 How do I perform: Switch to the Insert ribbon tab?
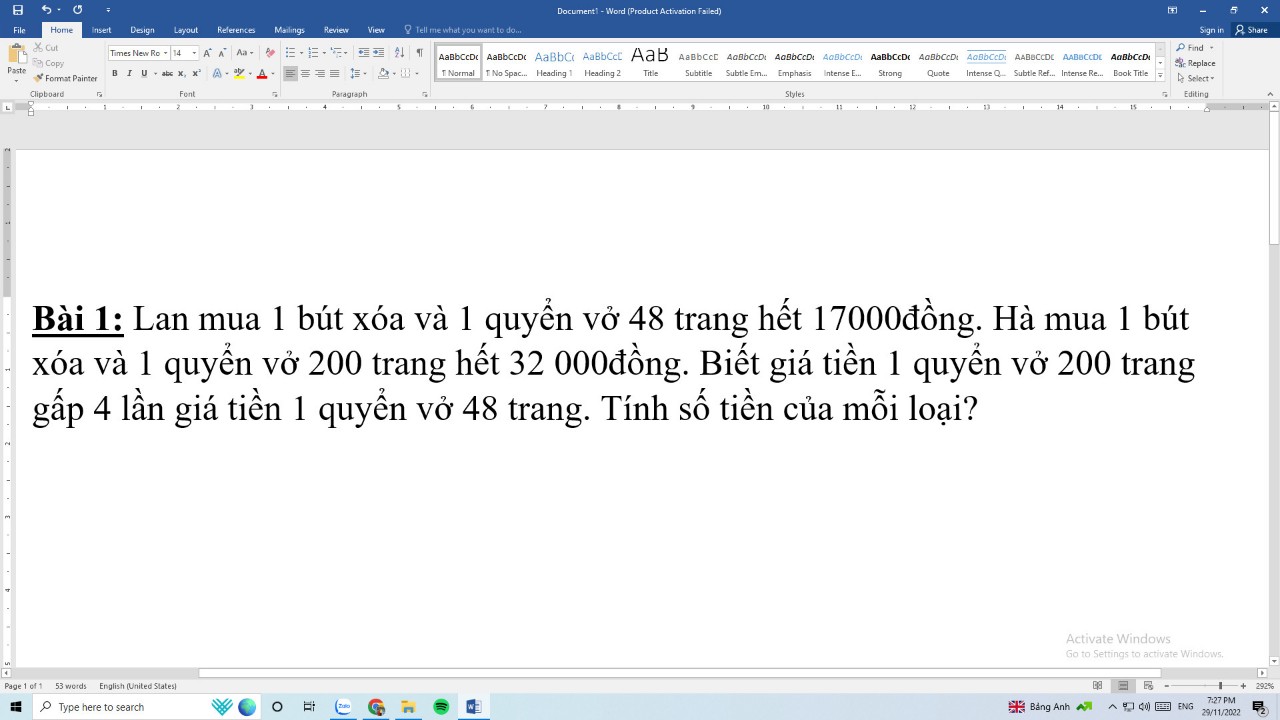(101, 30)
